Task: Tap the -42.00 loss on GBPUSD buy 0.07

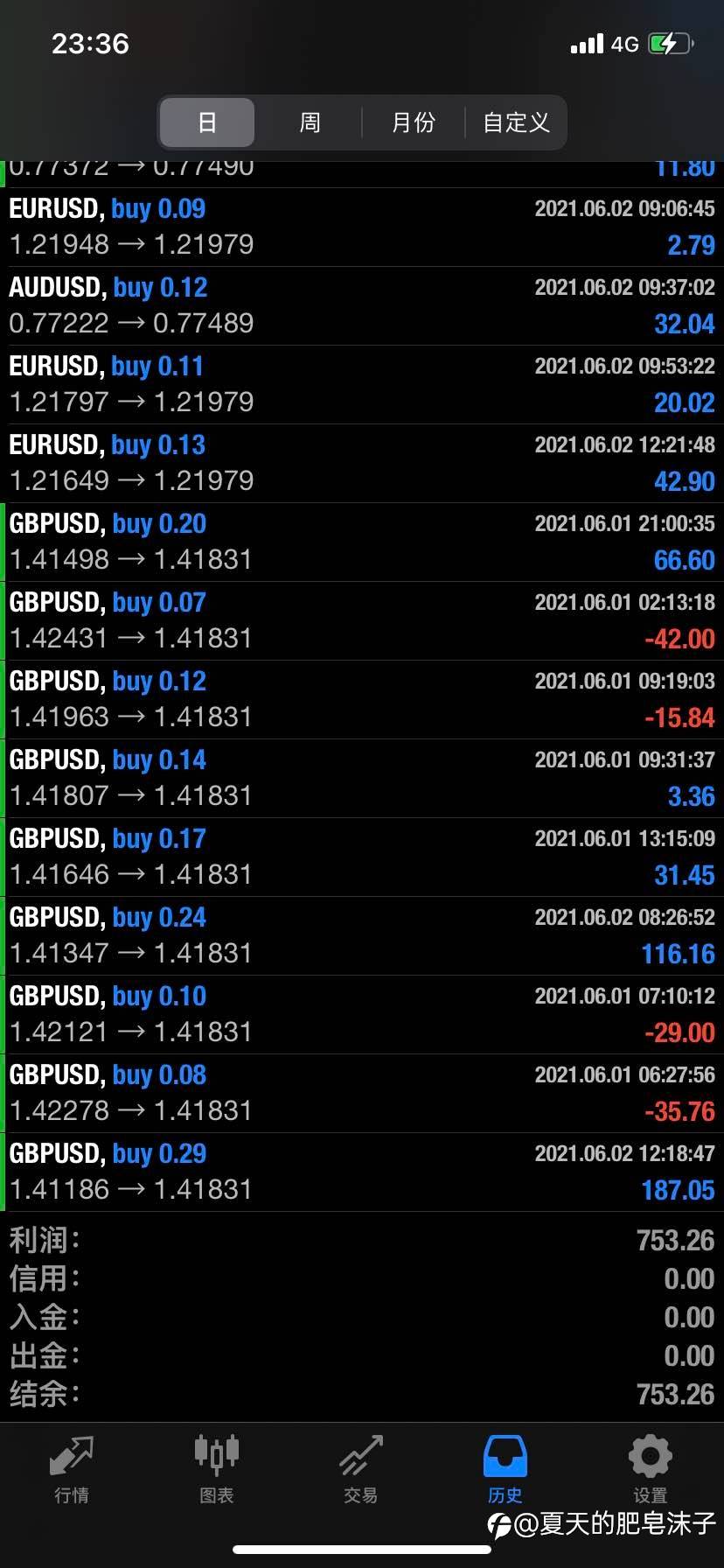Action: [x=679, y=639]
